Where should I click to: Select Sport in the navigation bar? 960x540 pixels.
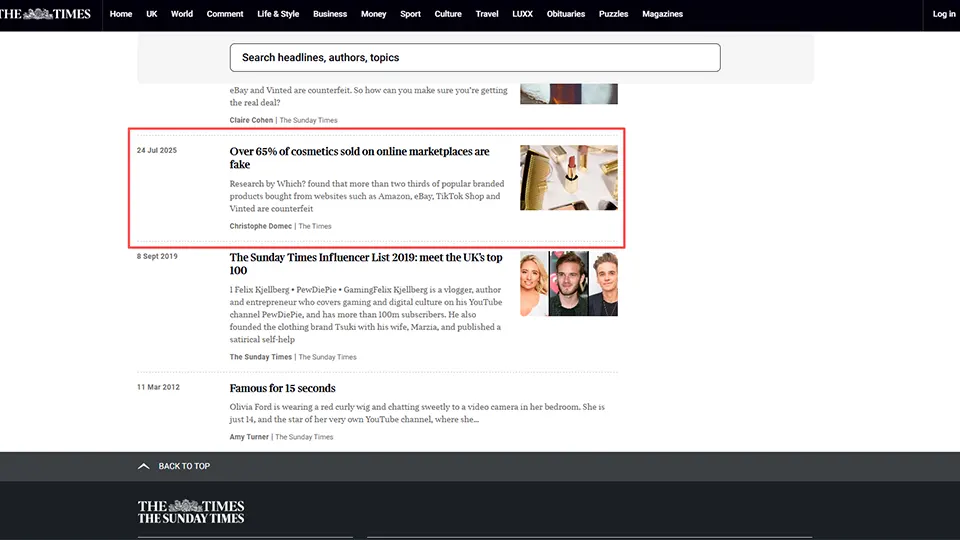click(410, 13)
